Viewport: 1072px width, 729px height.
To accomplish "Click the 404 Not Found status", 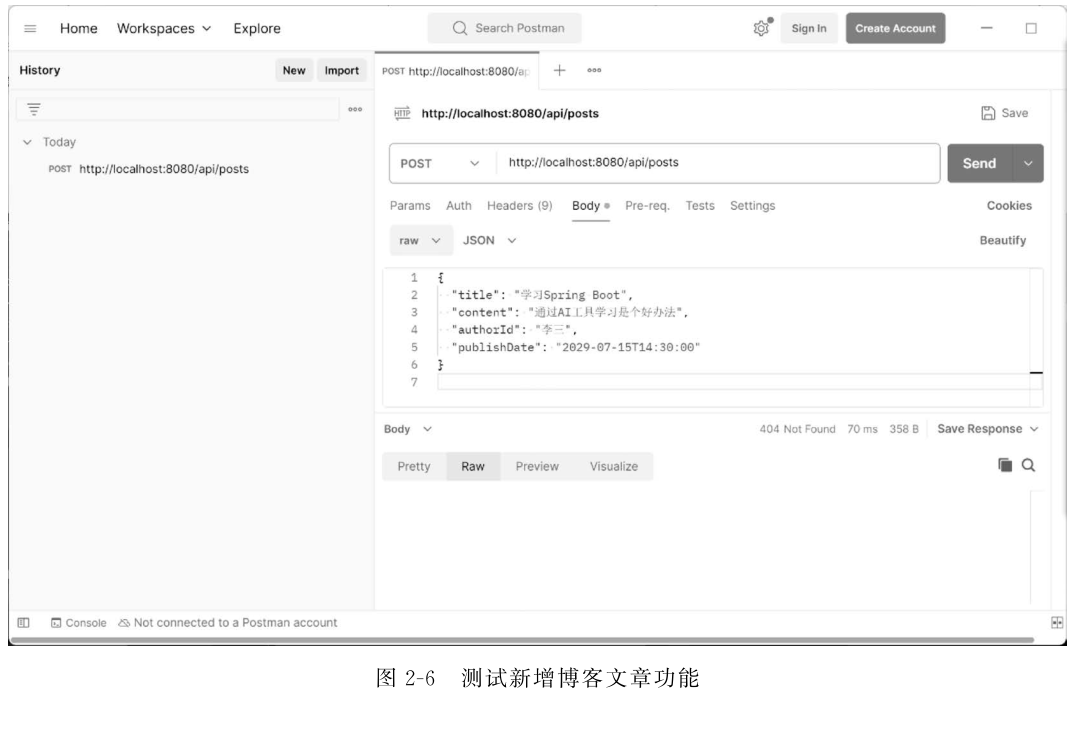I will pos(797,429).
